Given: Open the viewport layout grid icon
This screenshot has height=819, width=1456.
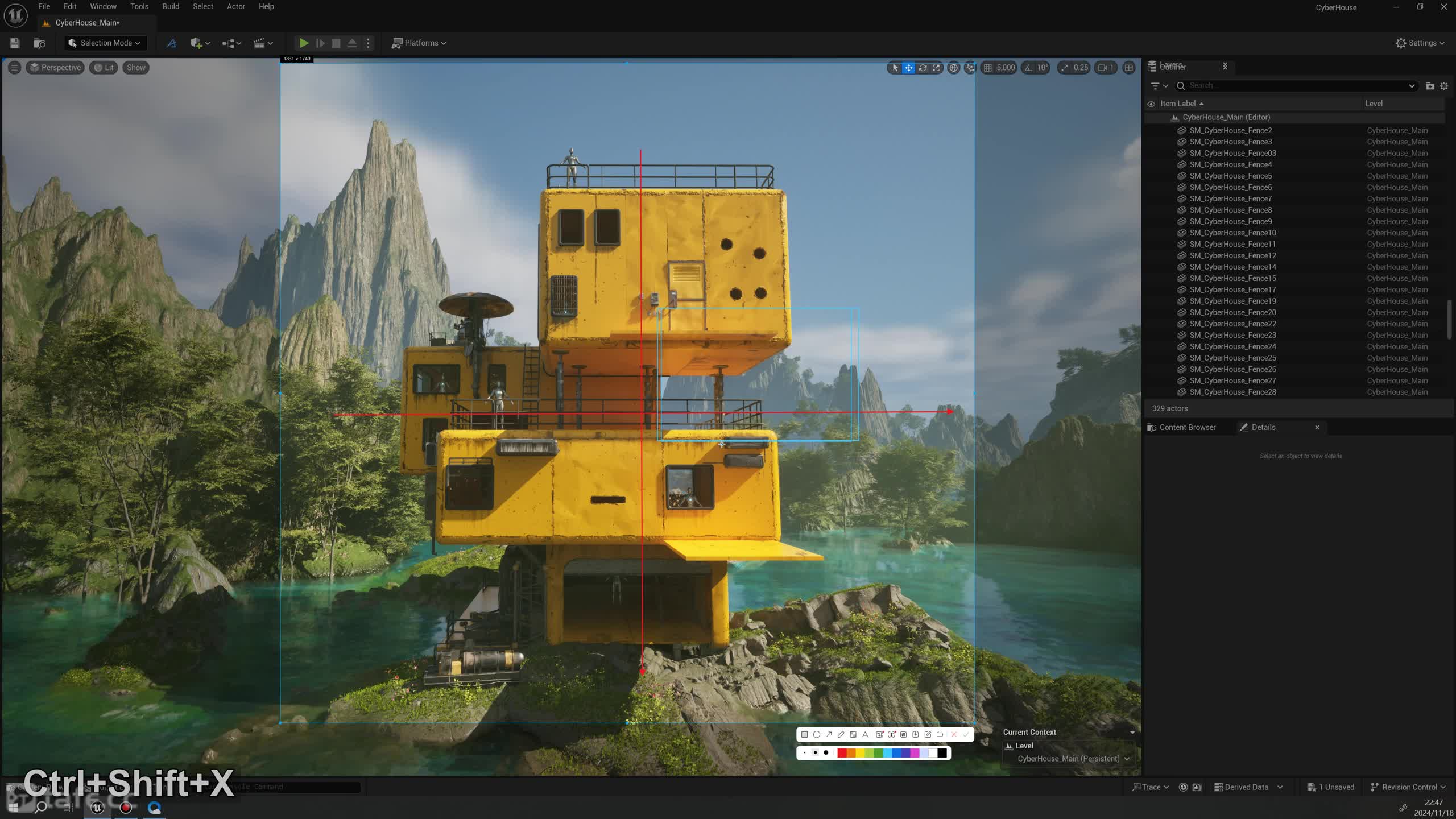Looking at the screenshot, I should [x=1129, y=68].
